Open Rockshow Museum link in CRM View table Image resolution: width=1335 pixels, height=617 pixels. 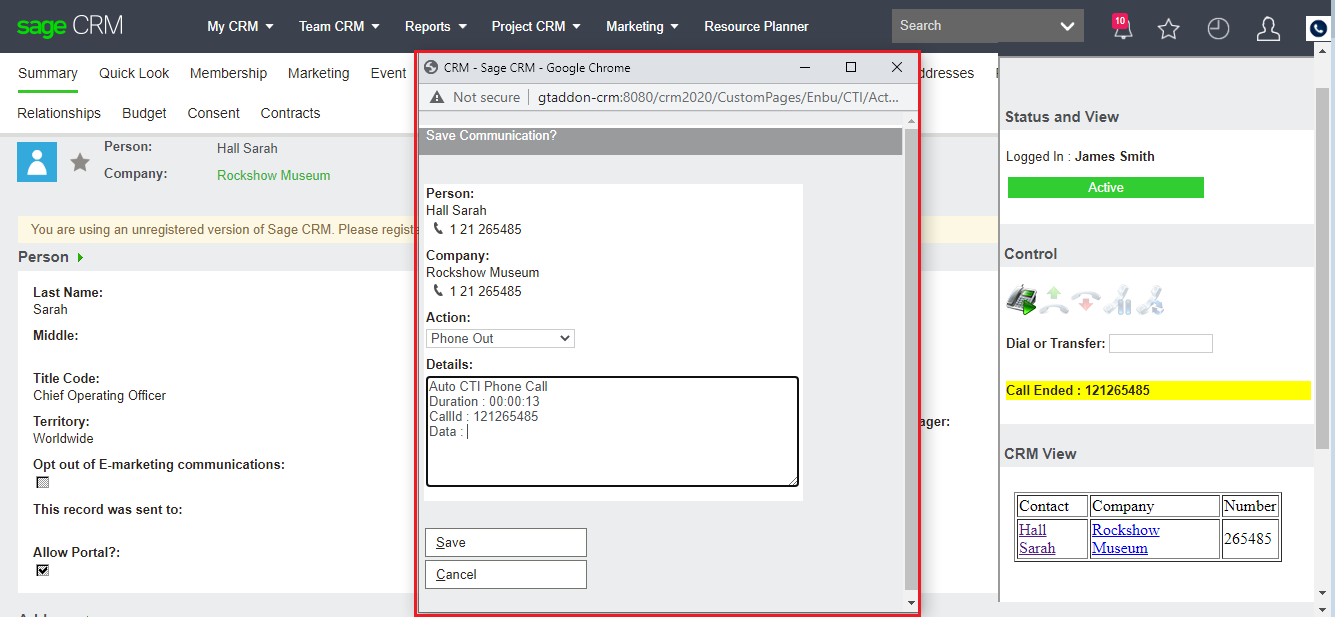[x=1125, y=539]
